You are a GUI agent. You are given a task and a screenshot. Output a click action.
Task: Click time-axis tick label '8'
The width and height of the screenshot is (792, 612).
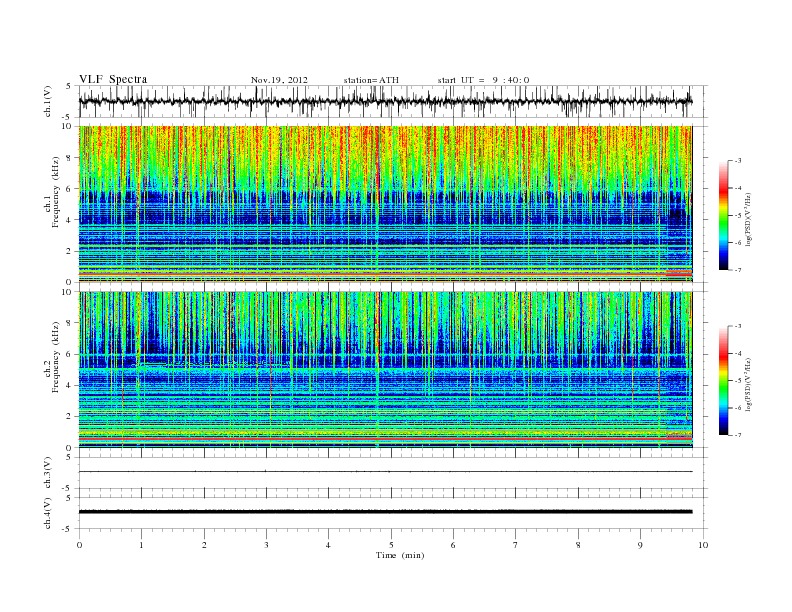[x=578, y=545]
